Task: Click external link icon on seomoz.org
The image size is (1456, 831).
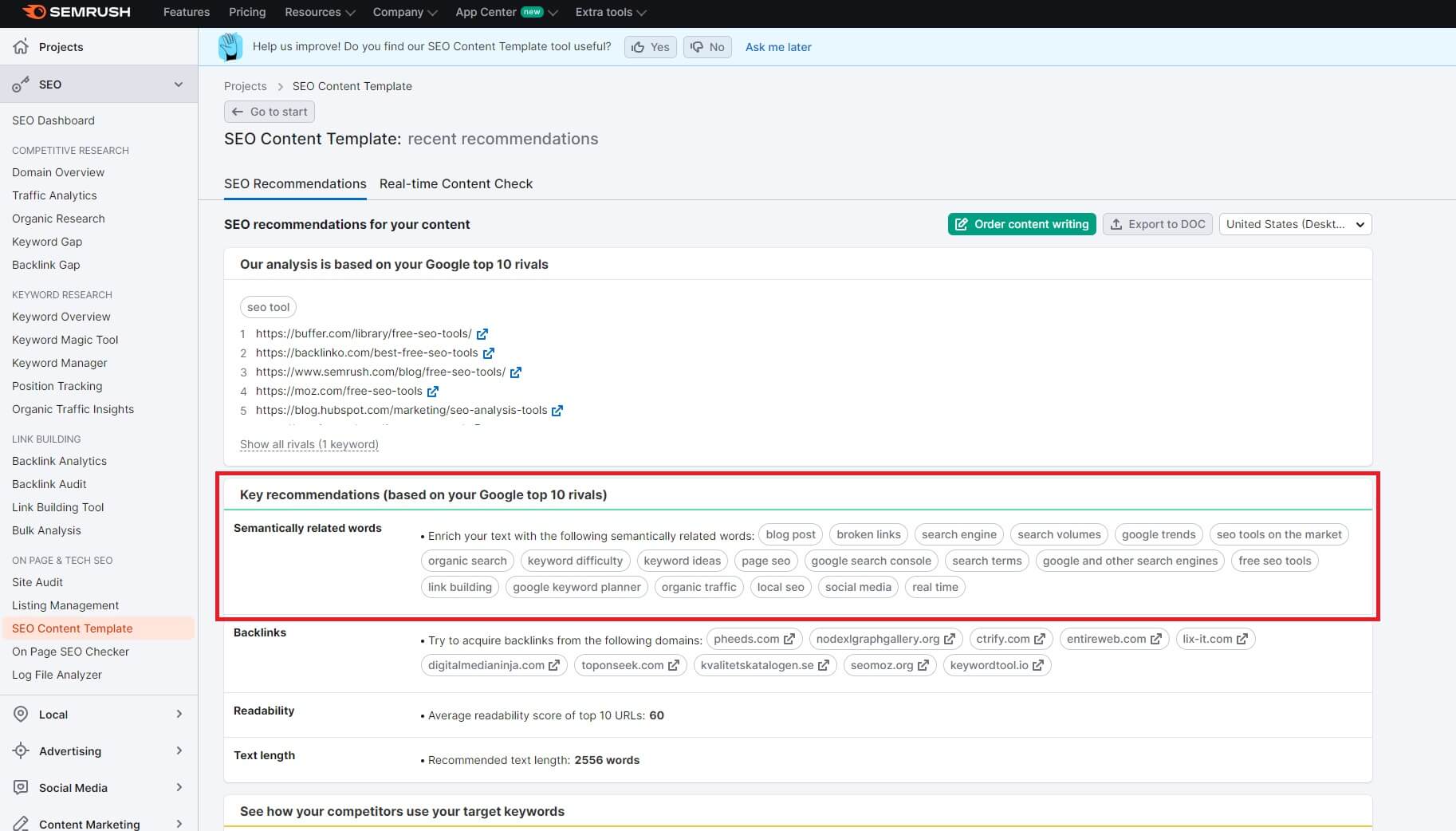Action: click(923, 665)
